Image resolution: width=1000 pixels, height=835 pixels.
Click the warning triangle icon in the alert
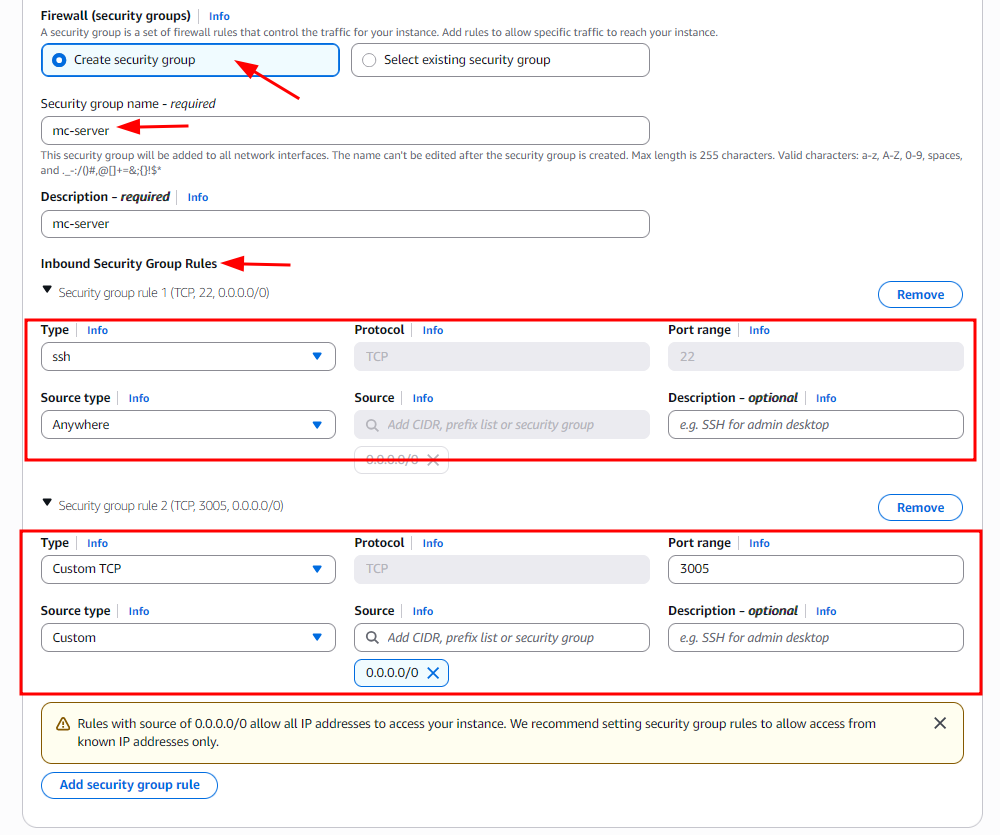[60, 724]
